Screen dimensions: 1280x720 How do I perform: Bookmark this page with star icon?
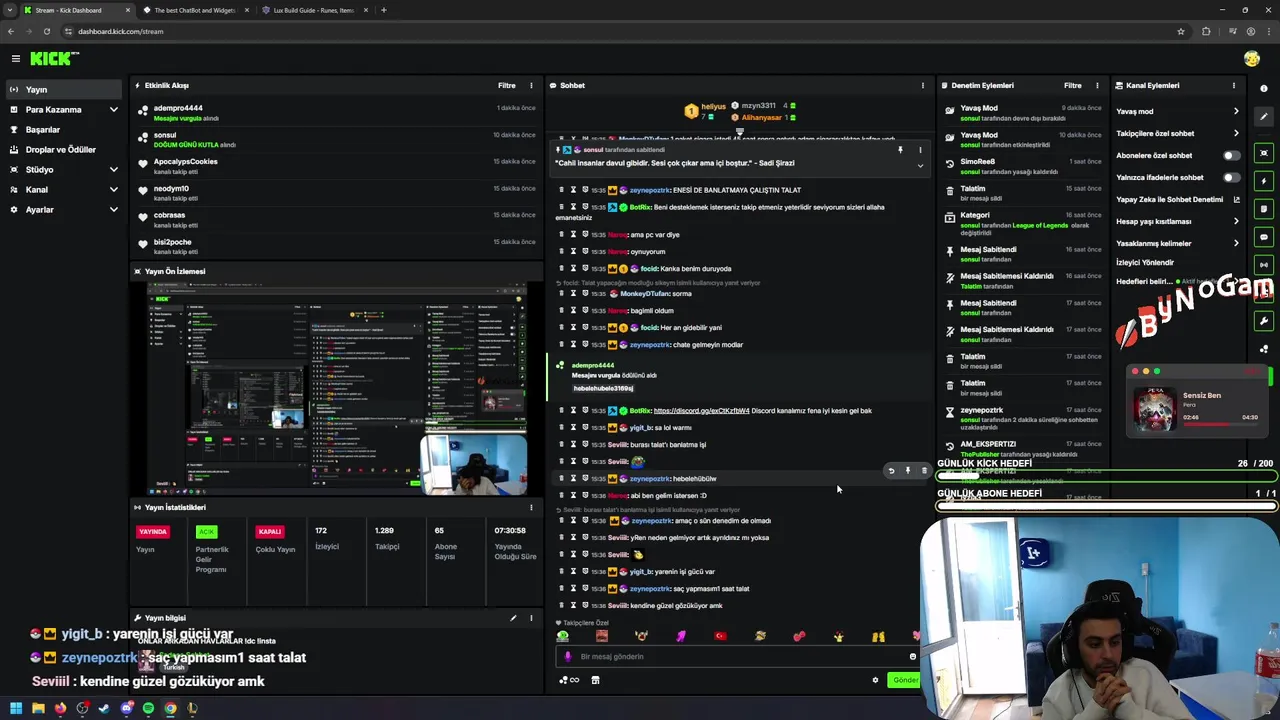pyautogui.click(x=1181, y=31)
